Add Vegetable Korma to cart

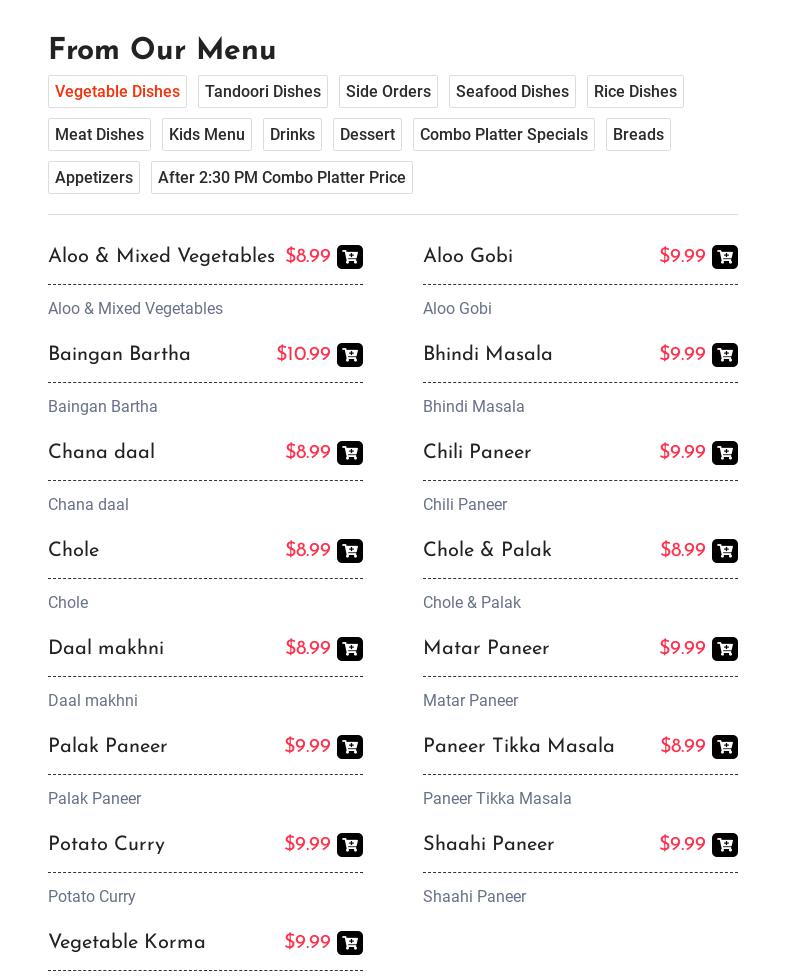[350, 943]
